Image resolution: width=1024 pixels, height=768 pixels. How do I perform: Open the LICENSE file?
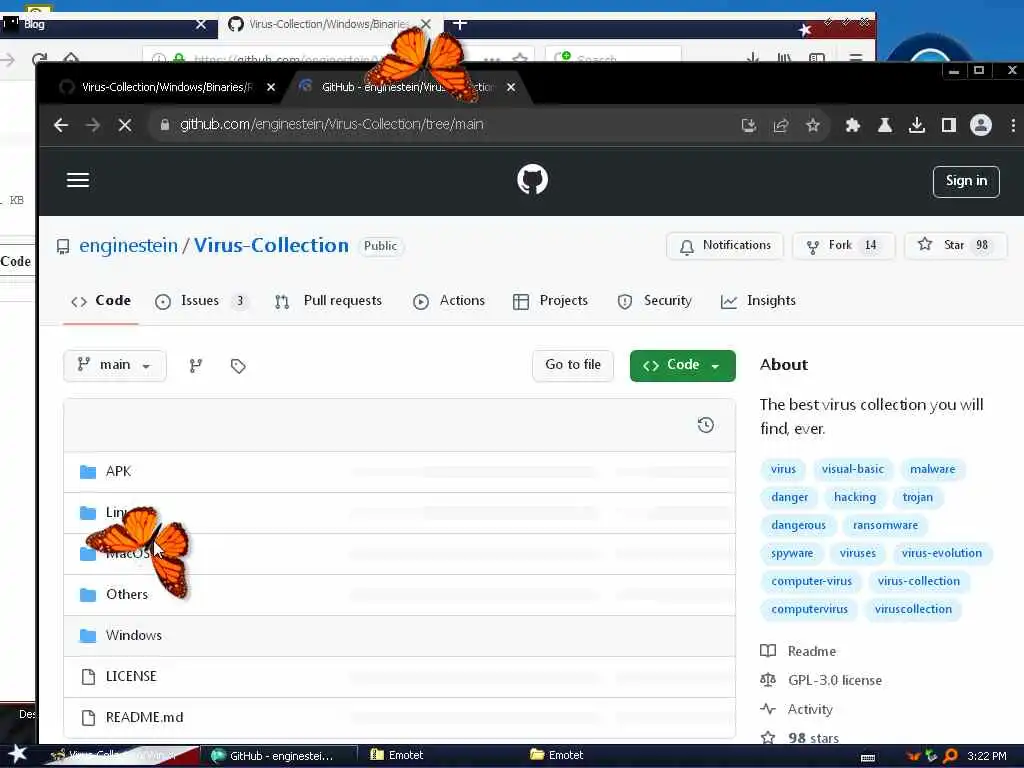pyautogui.click(x=131, y=677)
